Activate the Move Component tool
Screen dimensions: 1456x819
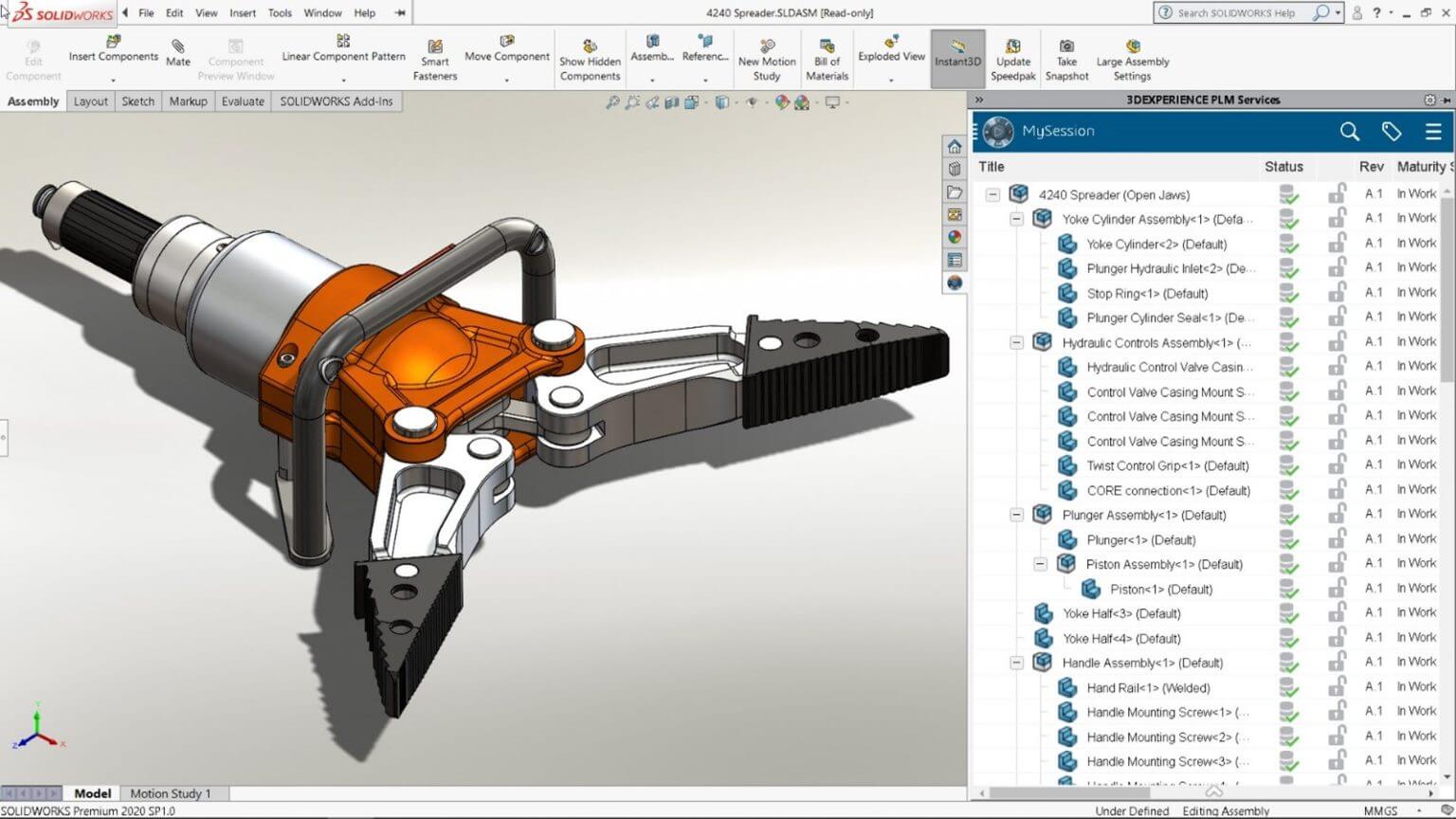point(506,52)
